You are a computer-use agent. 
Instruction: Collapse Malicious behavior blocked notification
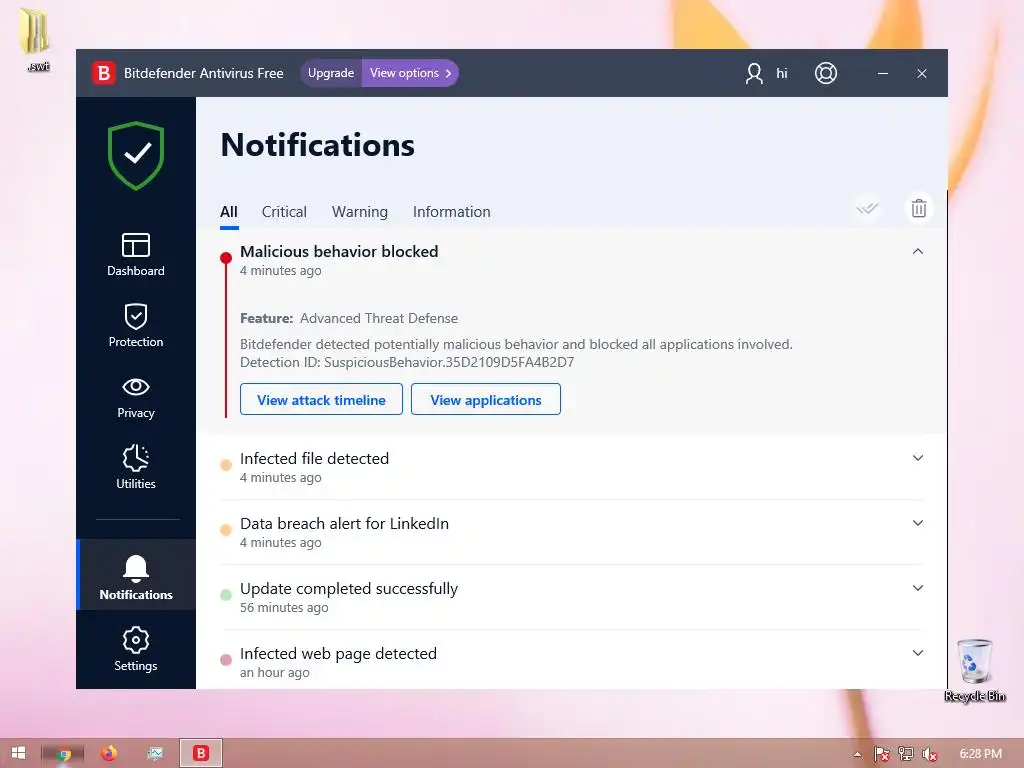(918, 251)
